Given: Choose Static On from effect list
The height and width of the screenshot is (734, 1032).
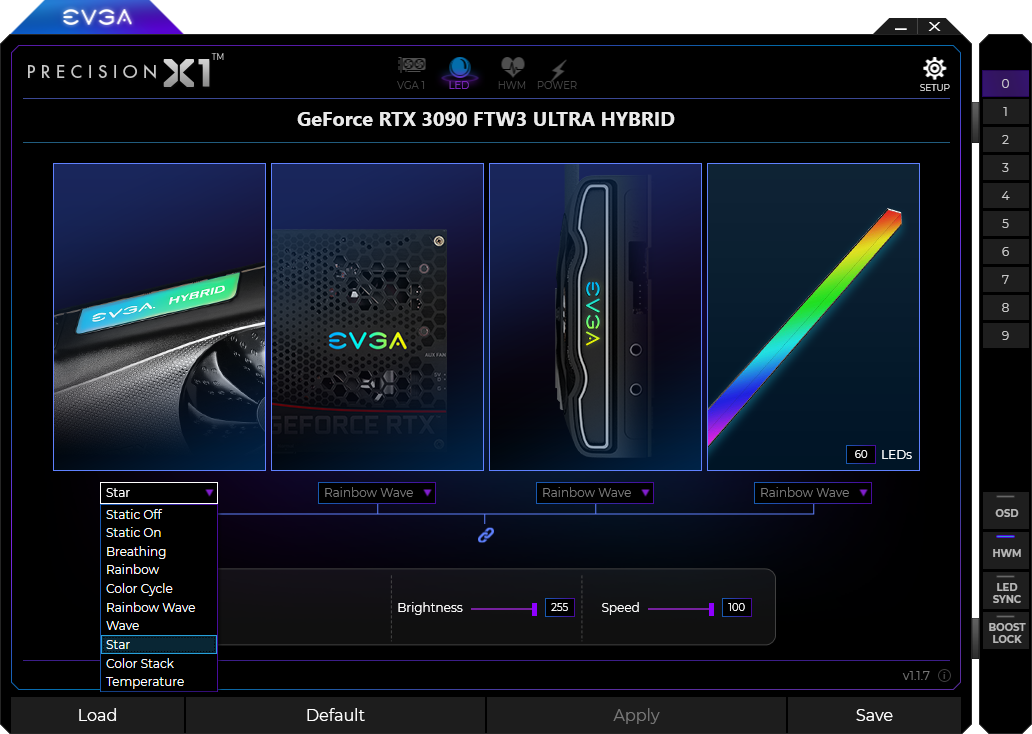Looking at the screenshot, I should point(159,533).
